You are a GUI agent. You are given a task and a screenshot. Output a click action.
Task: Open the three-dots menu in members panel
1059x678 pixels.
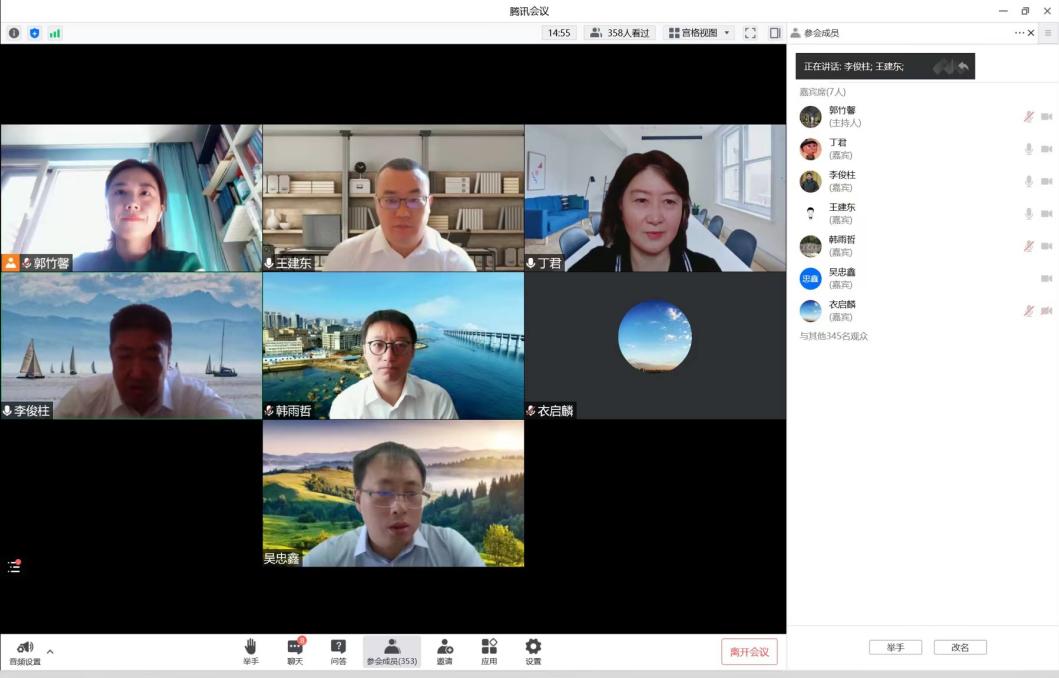[x=1019, y=33]
